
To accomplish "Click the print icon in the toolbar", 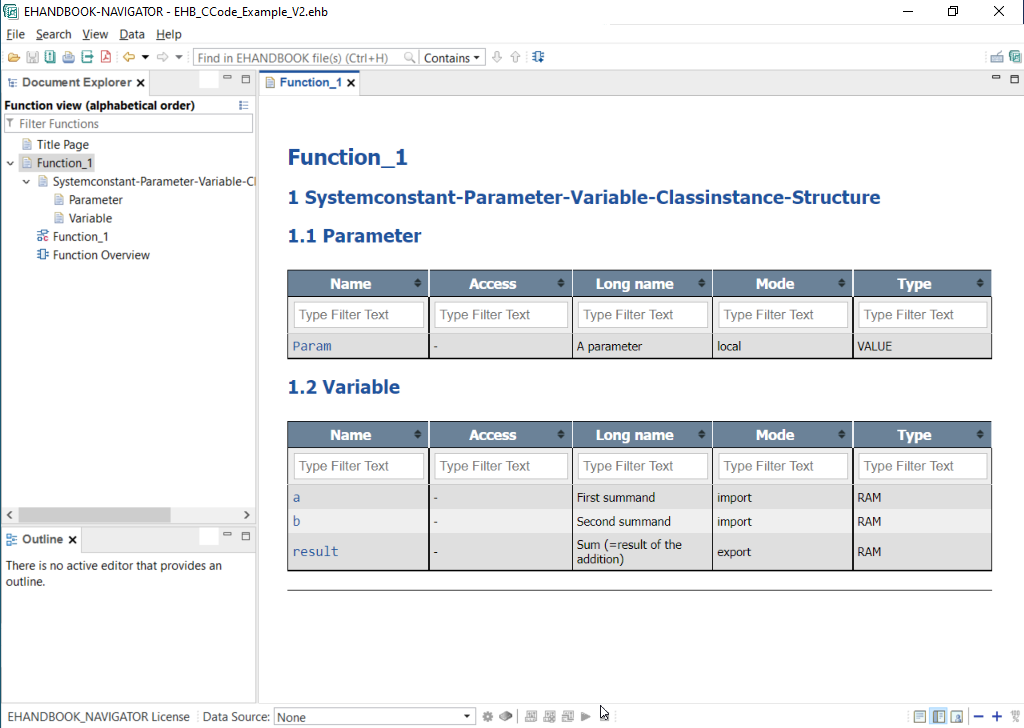I will click(x=68, y=58).
